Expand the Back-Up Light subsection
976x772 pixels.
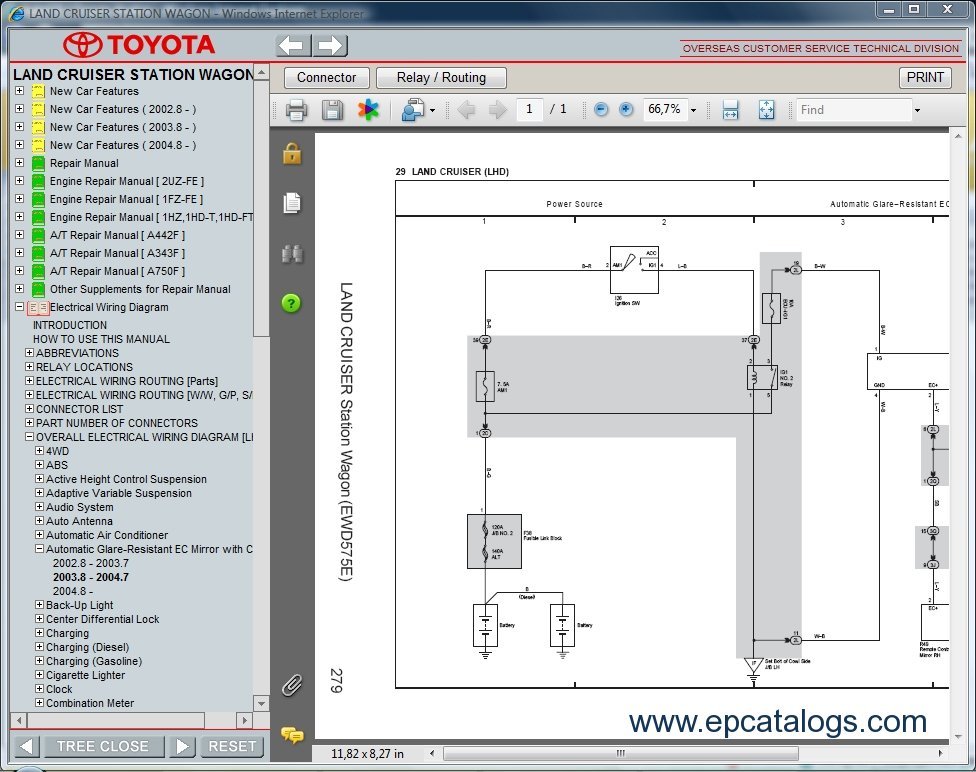(x=39, y=605)
